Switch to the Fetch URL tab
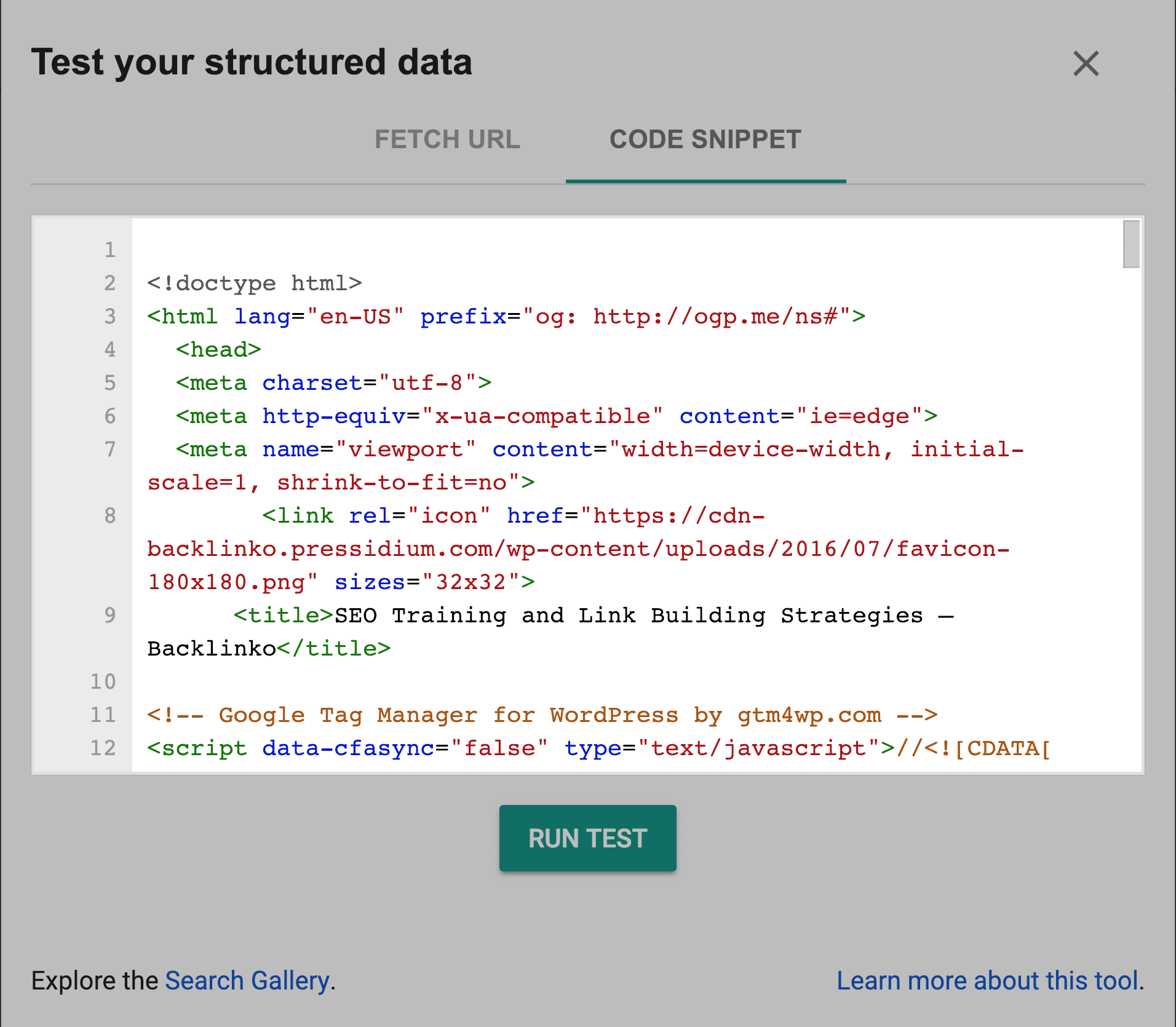This screenshot has width=1176, height=1027. [x=447, y=140]
